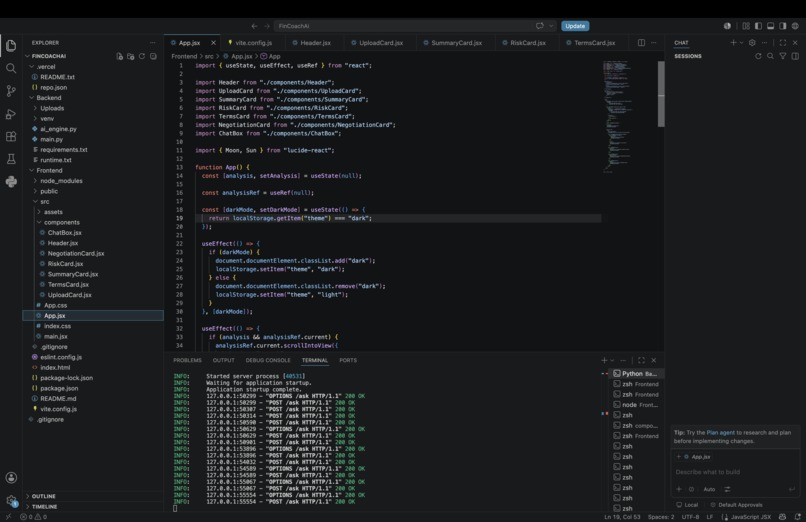Click the code minimap overview
Viewport: 806px width, 522px height.
618,117
